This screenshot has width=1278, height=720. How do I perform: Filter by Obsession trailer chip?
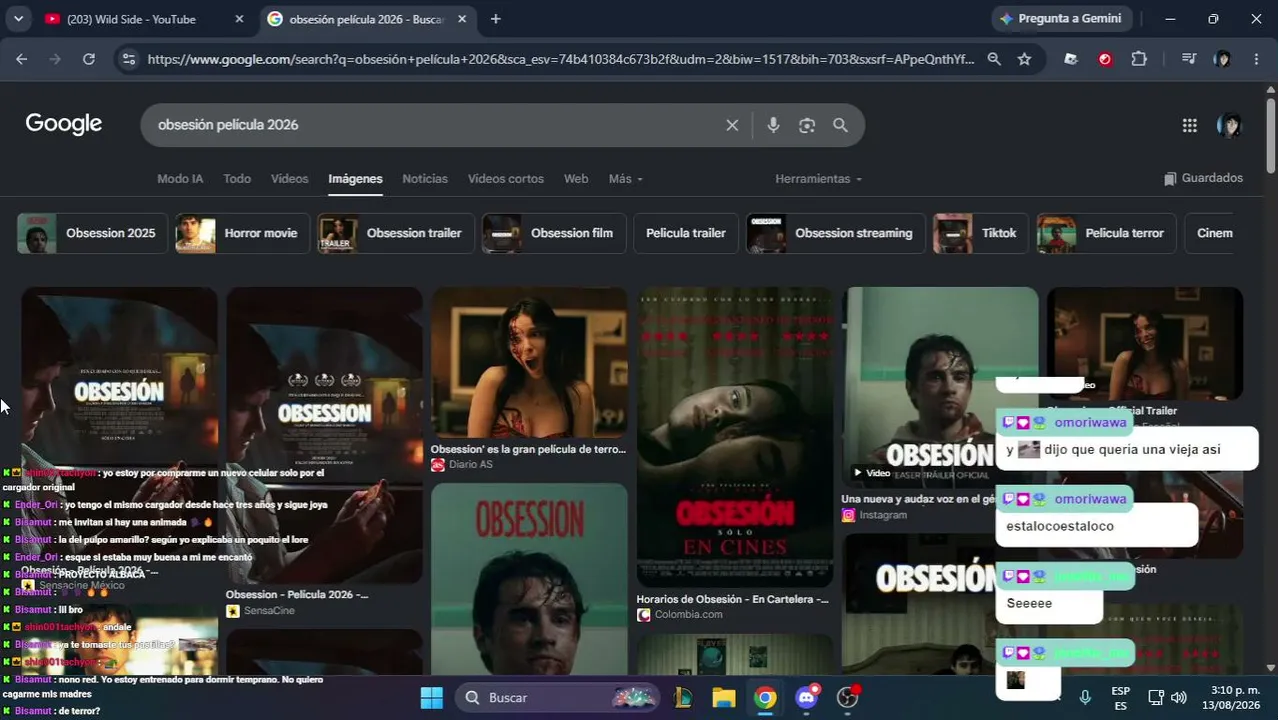coord(394,233)
